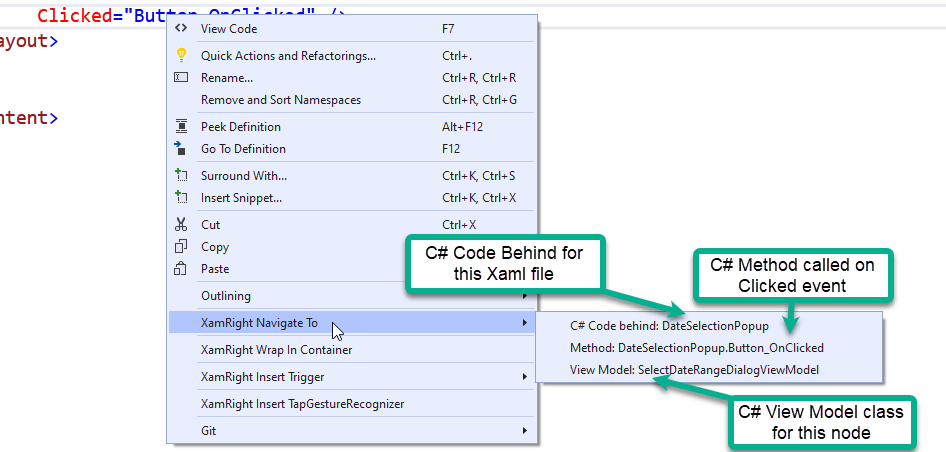This screenshot has width=946, height=452.
Task: Click the Go To Definition icon
Action: (181, 148)
